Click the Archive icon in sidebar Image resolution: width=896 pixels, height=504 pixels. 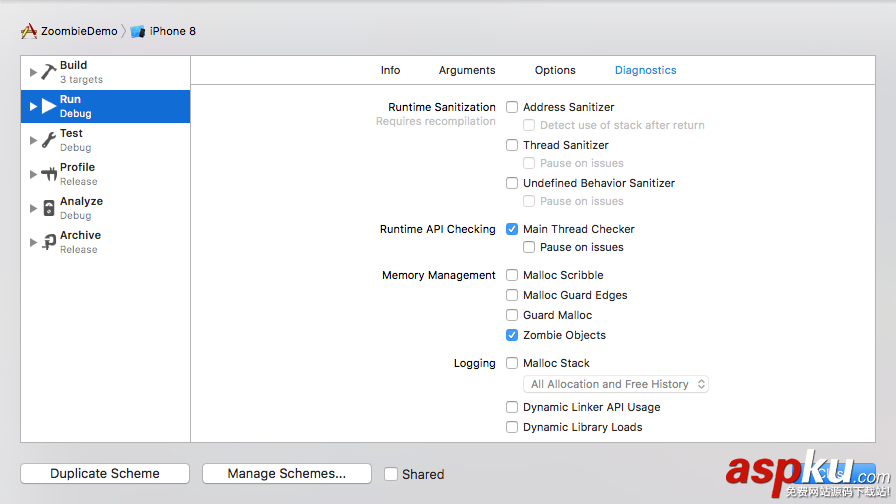[x=49, y=242]
